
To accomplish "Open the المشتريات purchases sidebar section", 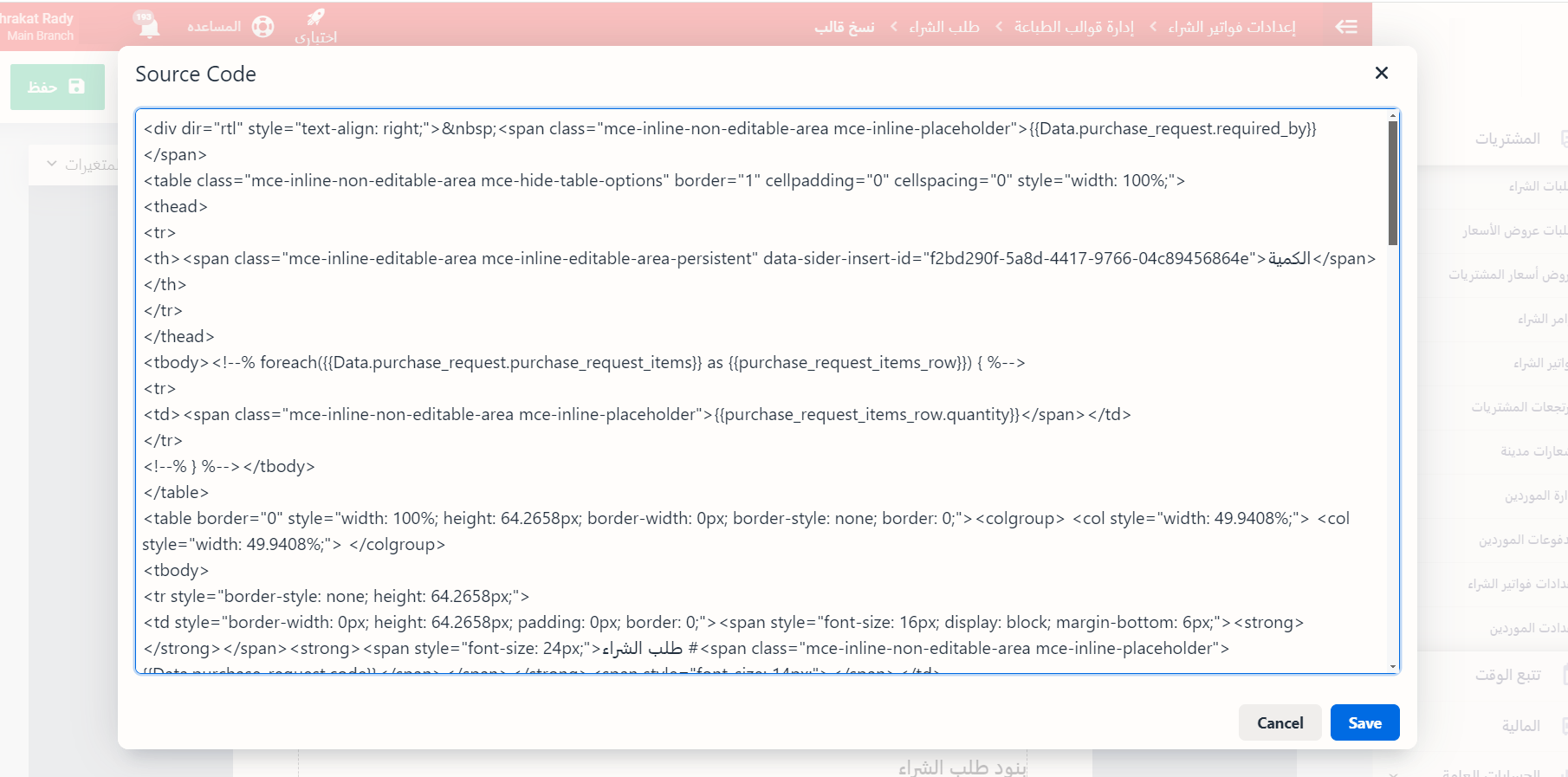I will (1507, 139).
